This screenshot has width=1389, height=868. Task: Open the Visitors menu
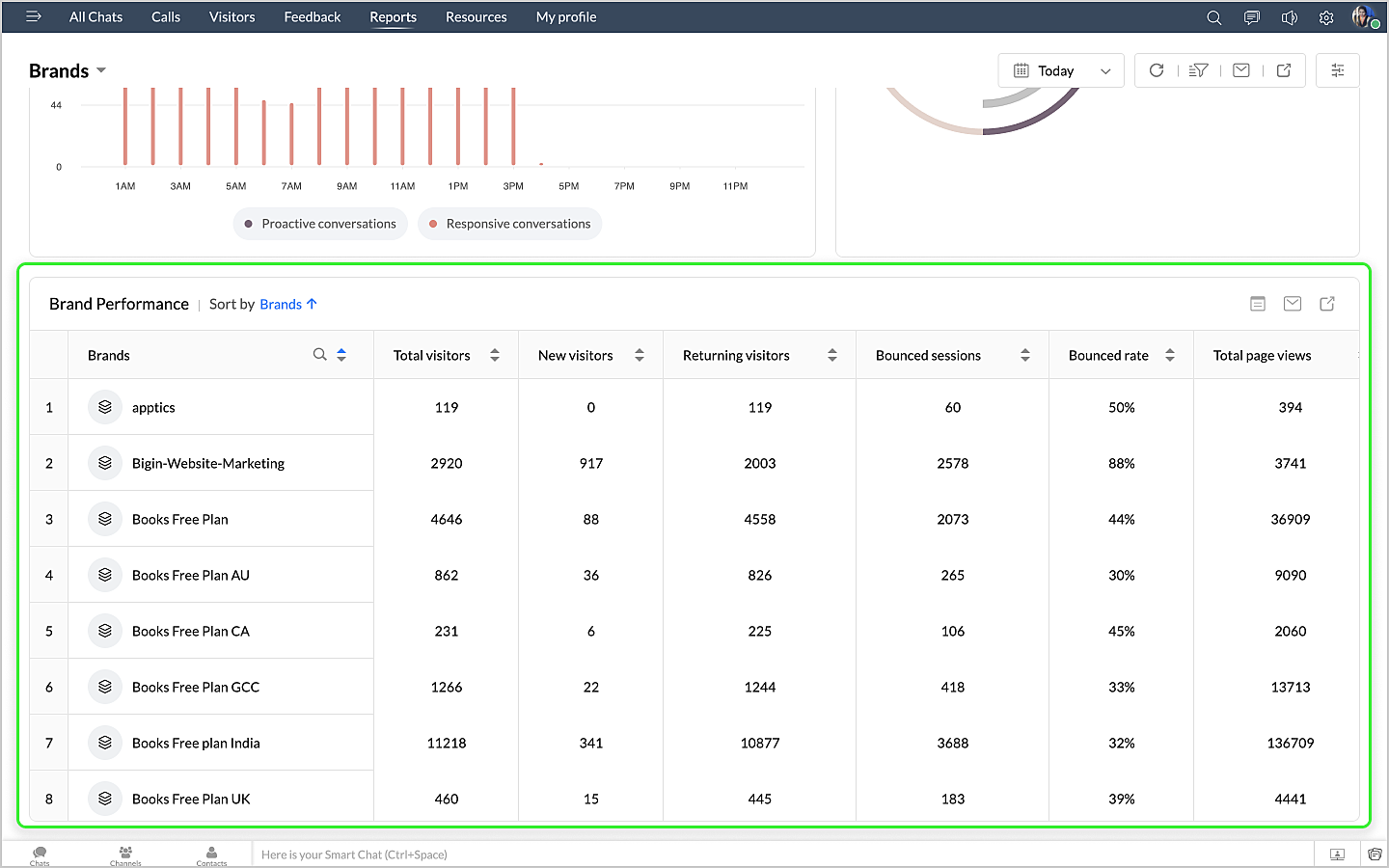click(231, 17)
